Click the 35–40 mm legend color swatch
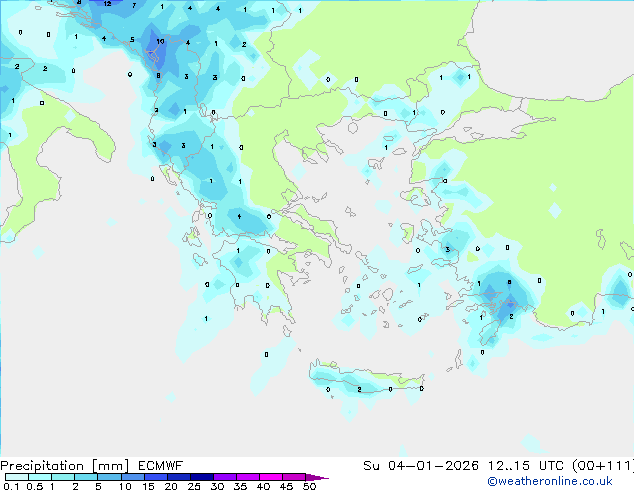Viewport: 634px width, 490px height. point(247,477)
